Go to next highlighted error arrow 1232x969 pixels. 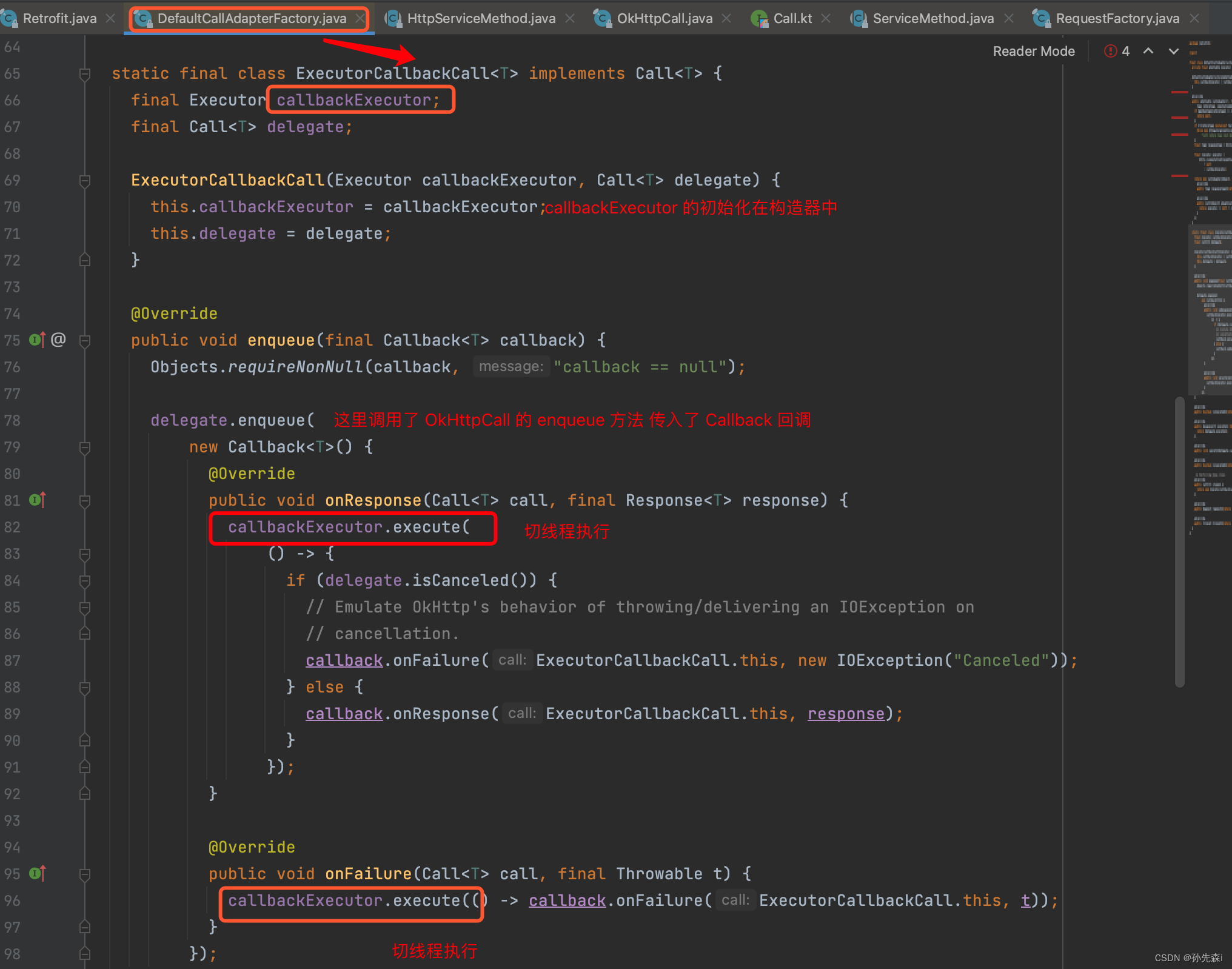pyautogui.click(x=1174, y=51)
